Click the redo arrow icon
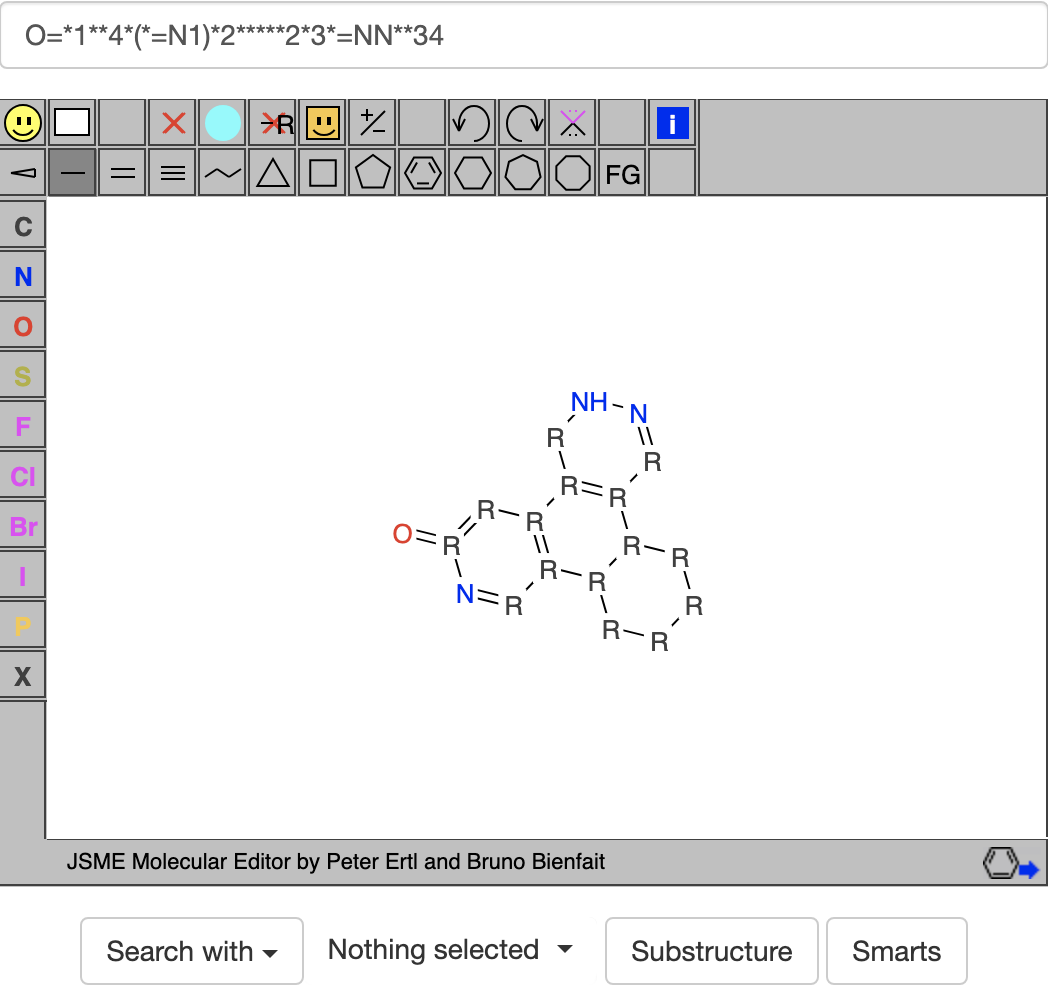Image resolution: width=1048 pixels, height=1006 pixels. [x=522, y=123]
